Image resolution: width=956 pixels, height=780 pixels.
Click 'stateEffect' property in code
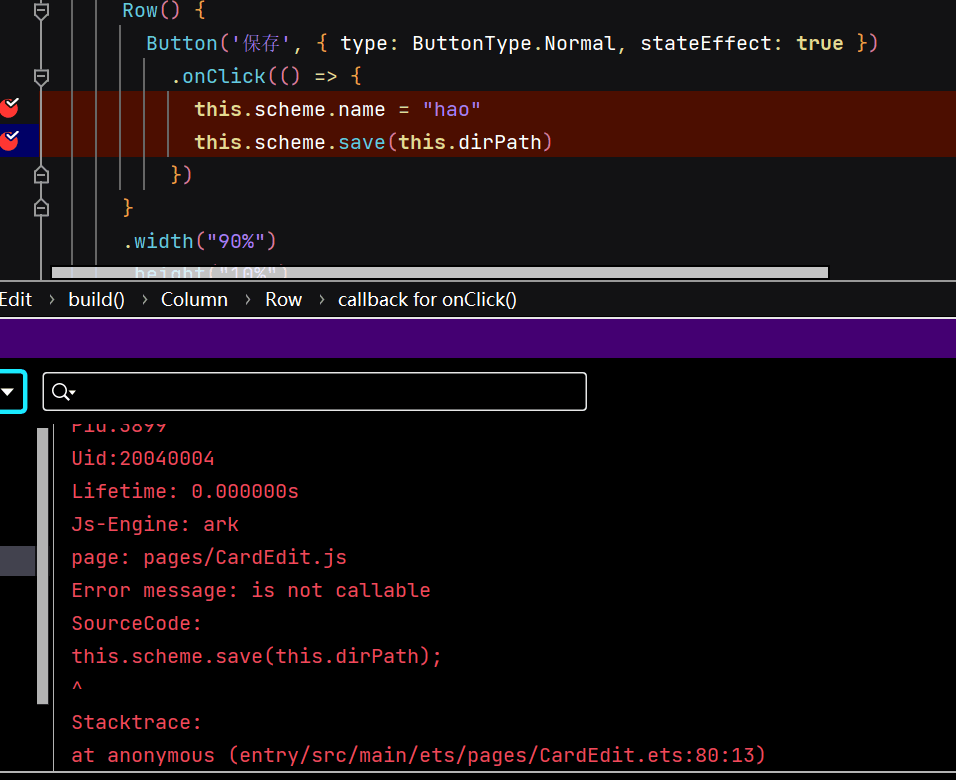706,44
